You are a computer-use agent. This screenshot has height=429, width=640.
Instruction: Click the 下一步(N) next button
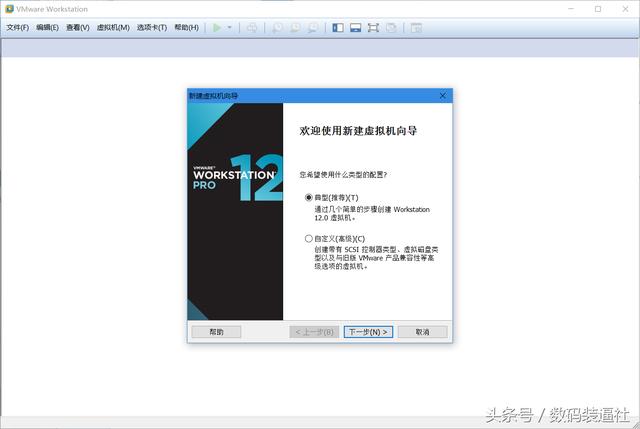[368, 332]
